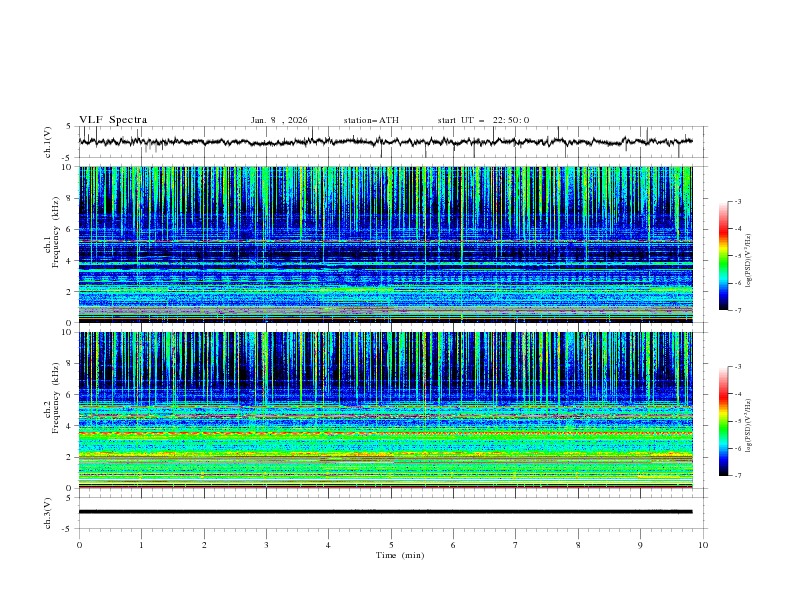Select the start UT 22:50:0 label
The height and width of the screenshot is (612, 792).
click(x=483, y=120)
